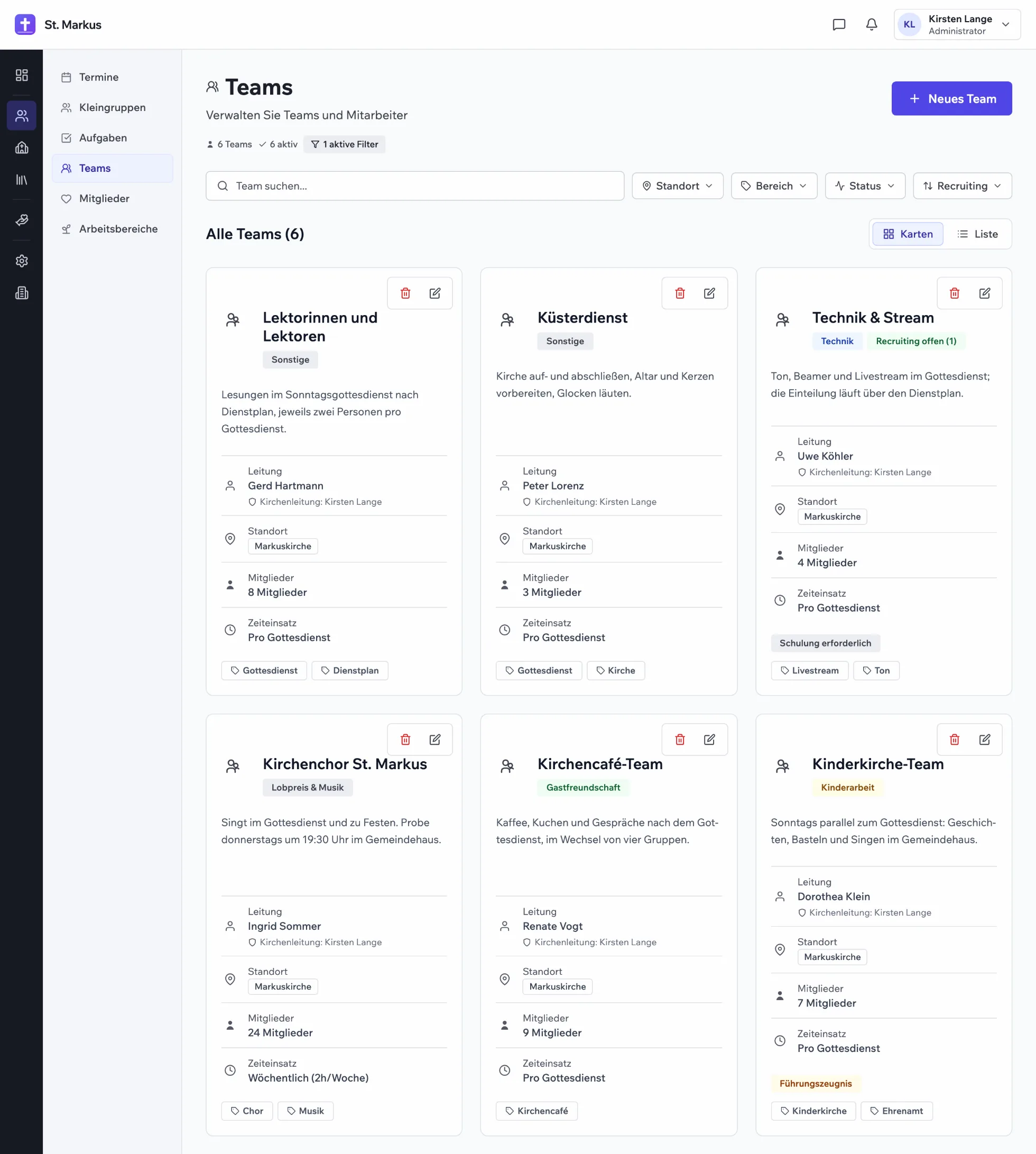The height and width of the screenshot is (1154, 1036).
Task: Open the Status filter dropdown
Action: (x=865, y=186)
